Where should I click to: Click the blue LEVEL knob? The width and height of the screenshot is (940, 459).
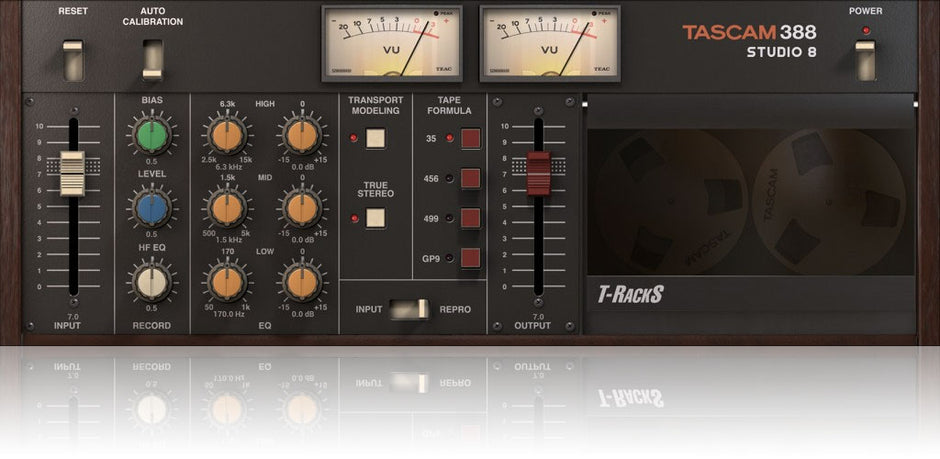(152, 209)
